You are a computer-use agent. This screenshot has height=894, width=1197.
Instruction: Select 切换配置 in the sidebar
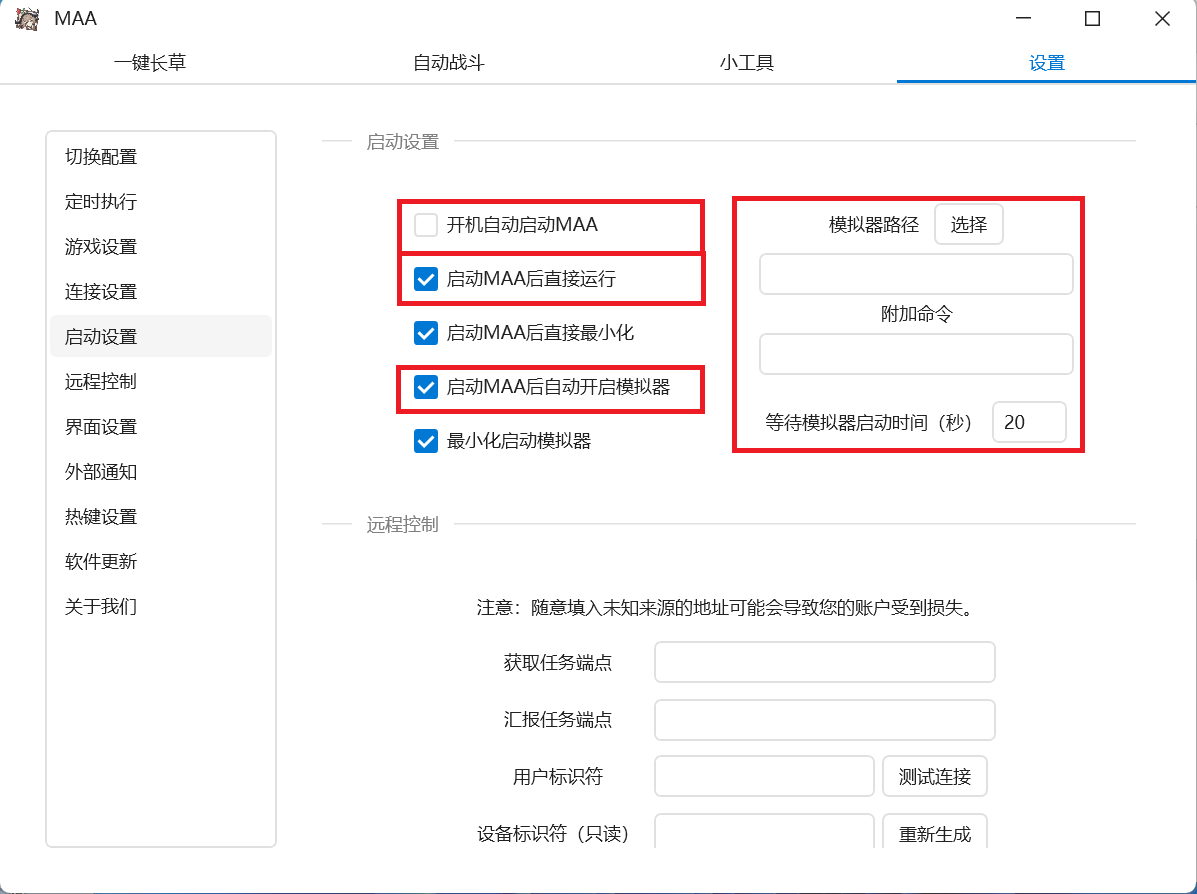(x=101, y=157)
